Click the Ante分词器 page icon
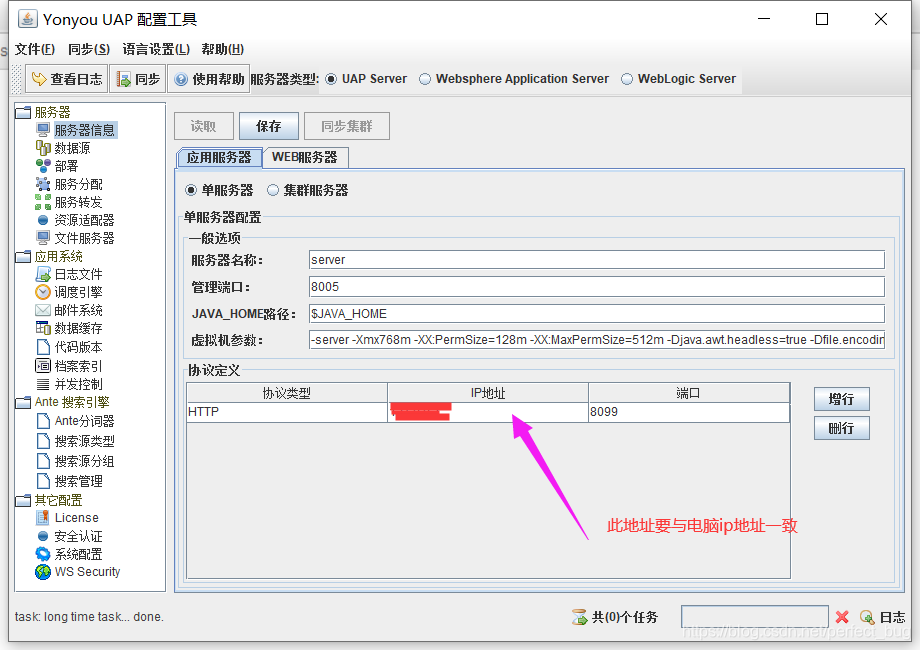Viewport: 920px width, 650px height. click(x=43, y=421)
